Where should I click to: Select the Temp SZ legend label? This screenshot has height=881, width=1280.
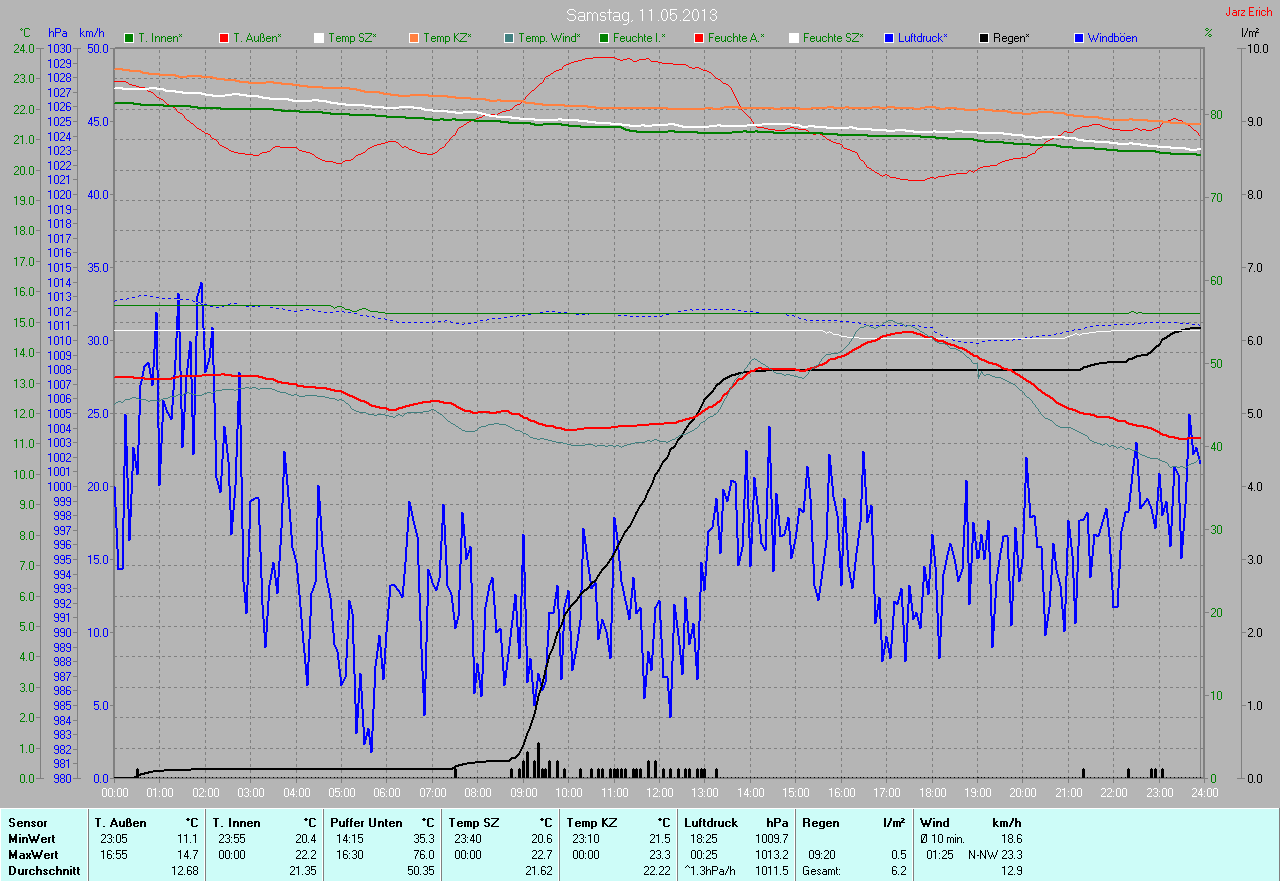pos(352,38)
